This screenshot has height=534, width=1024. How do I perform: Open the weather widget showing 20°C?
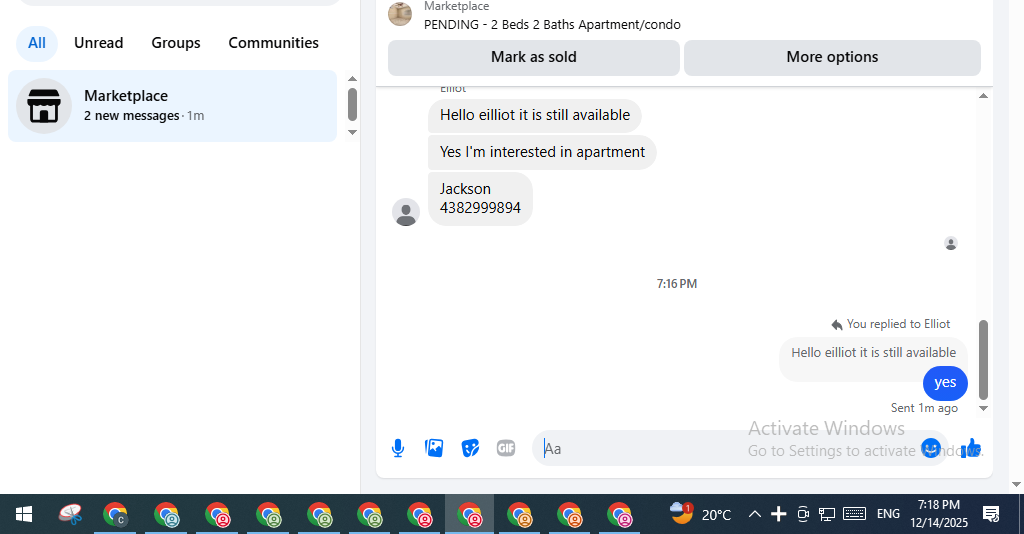click(x=699, y=514)
